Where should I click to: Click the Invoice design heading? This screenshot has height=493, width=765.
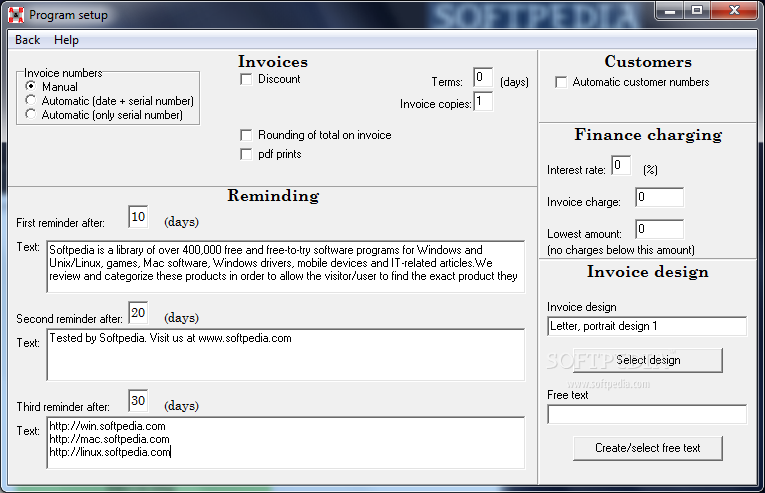[647, 272]
